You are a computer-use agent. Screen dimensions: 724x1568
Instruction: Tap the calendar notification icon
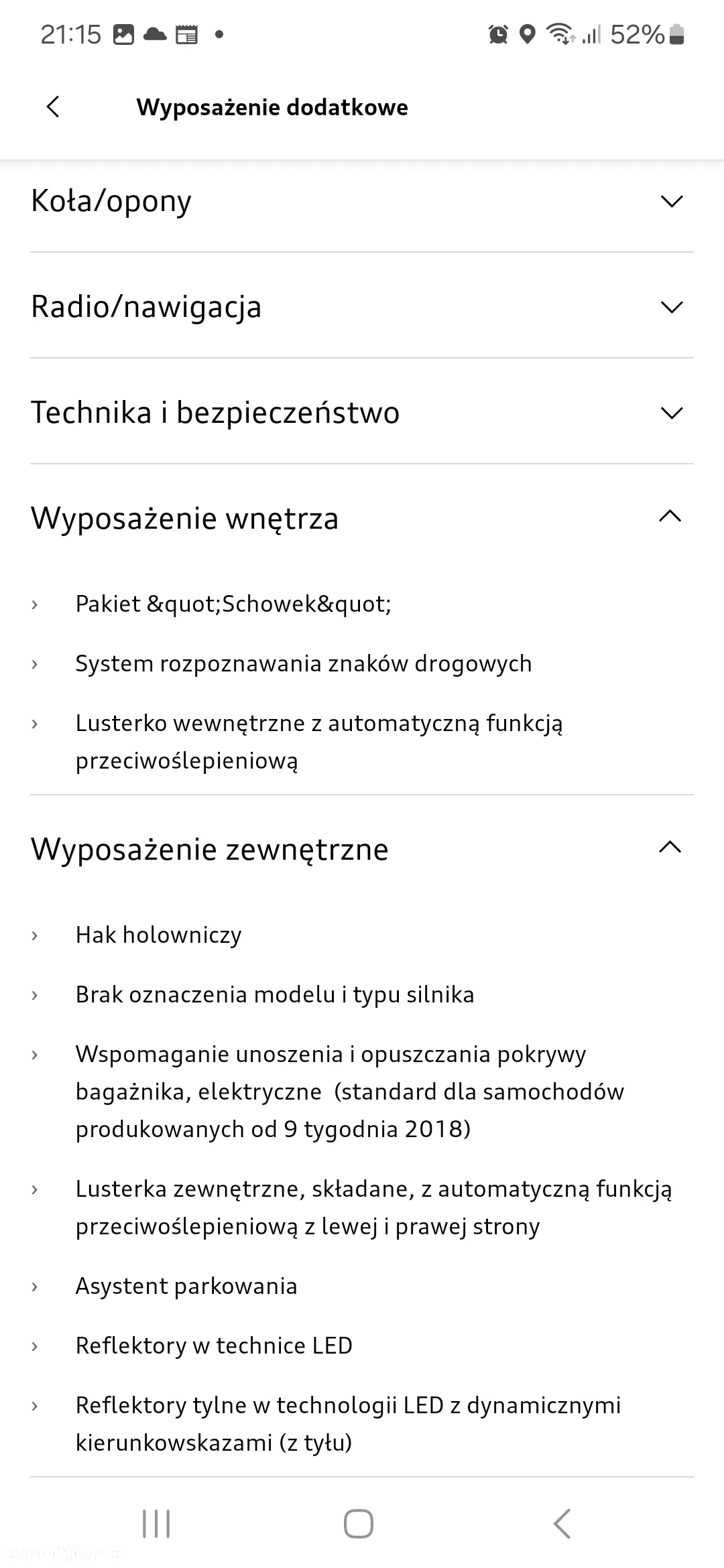187,34
